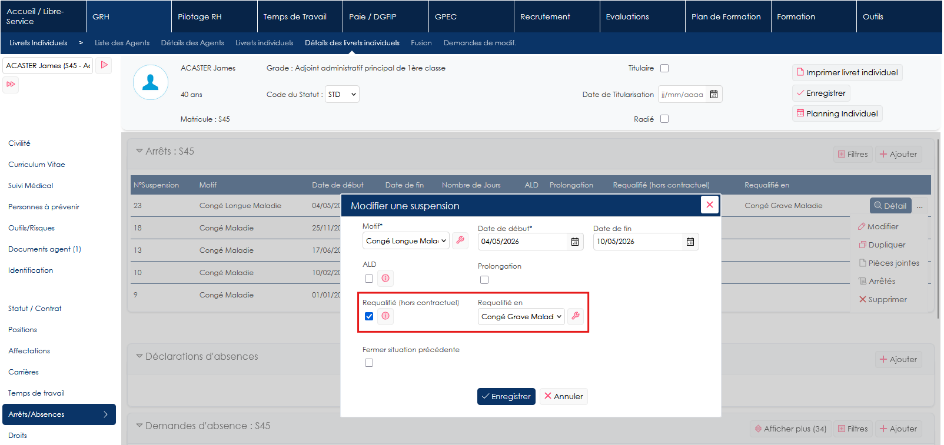Open the Temps de Travail menu
Image resolution: width=944 pixels, height=445 pixels.
tap(300, 17)
